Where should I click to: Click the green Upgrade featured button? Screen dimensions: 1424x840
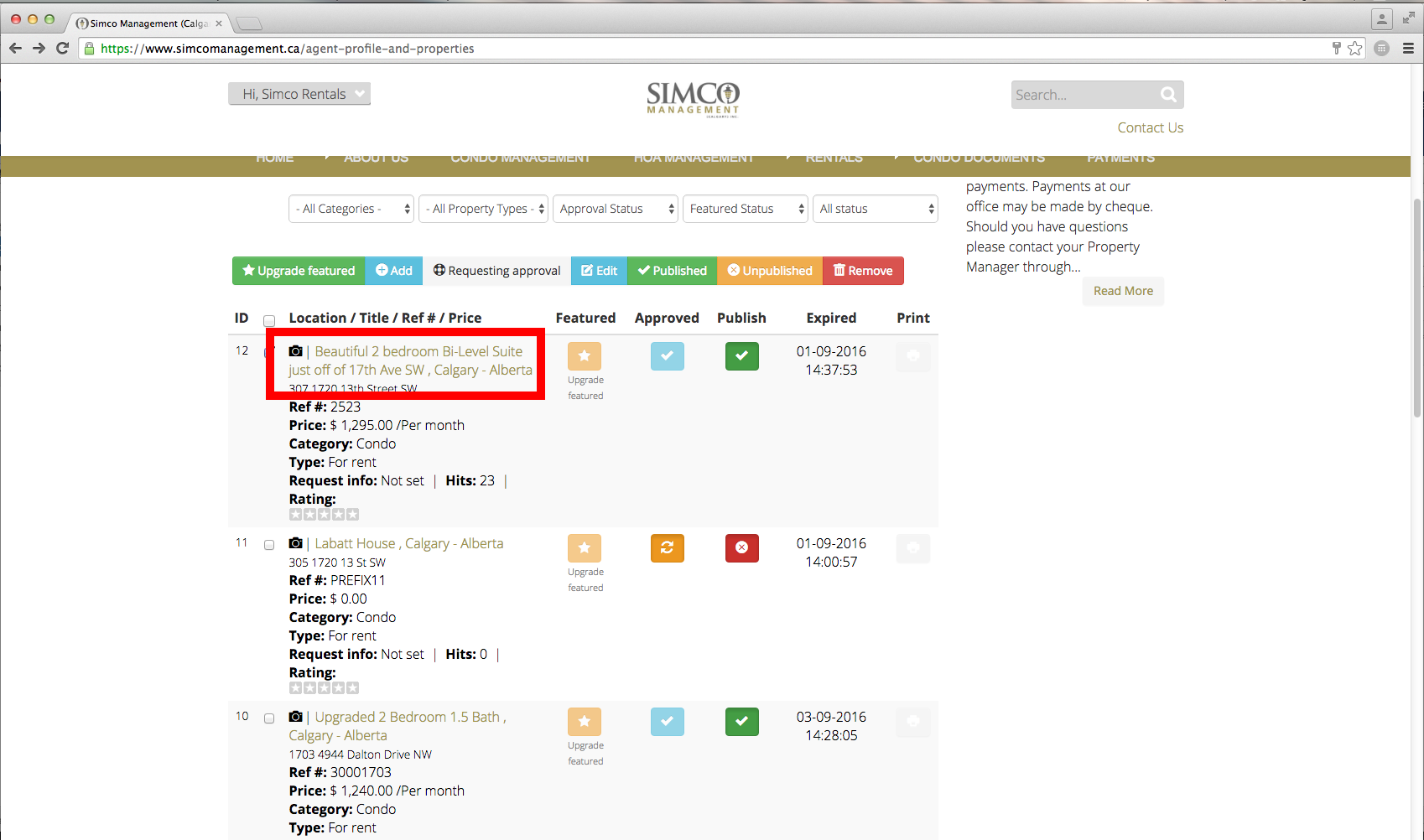[x=299, y=271]
